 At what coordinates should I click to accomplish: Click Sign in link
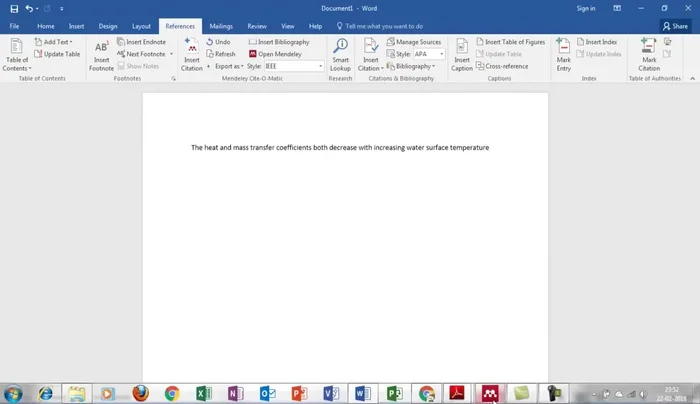tap(586, 8)
